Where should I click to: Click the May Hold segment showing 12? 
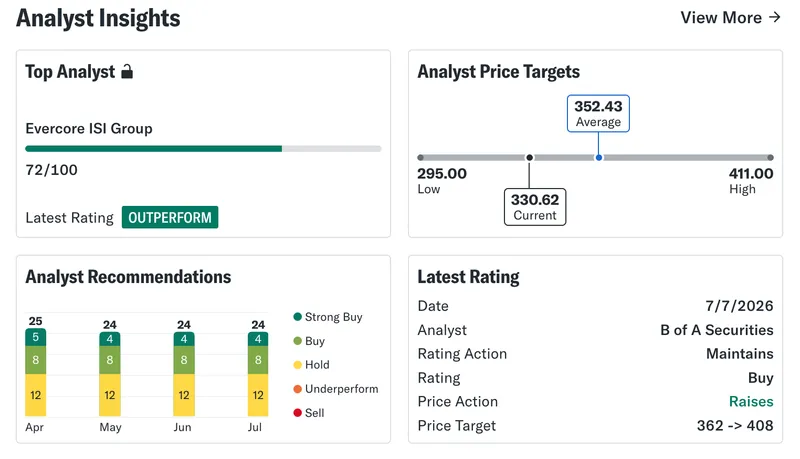[x=110, y=395]
